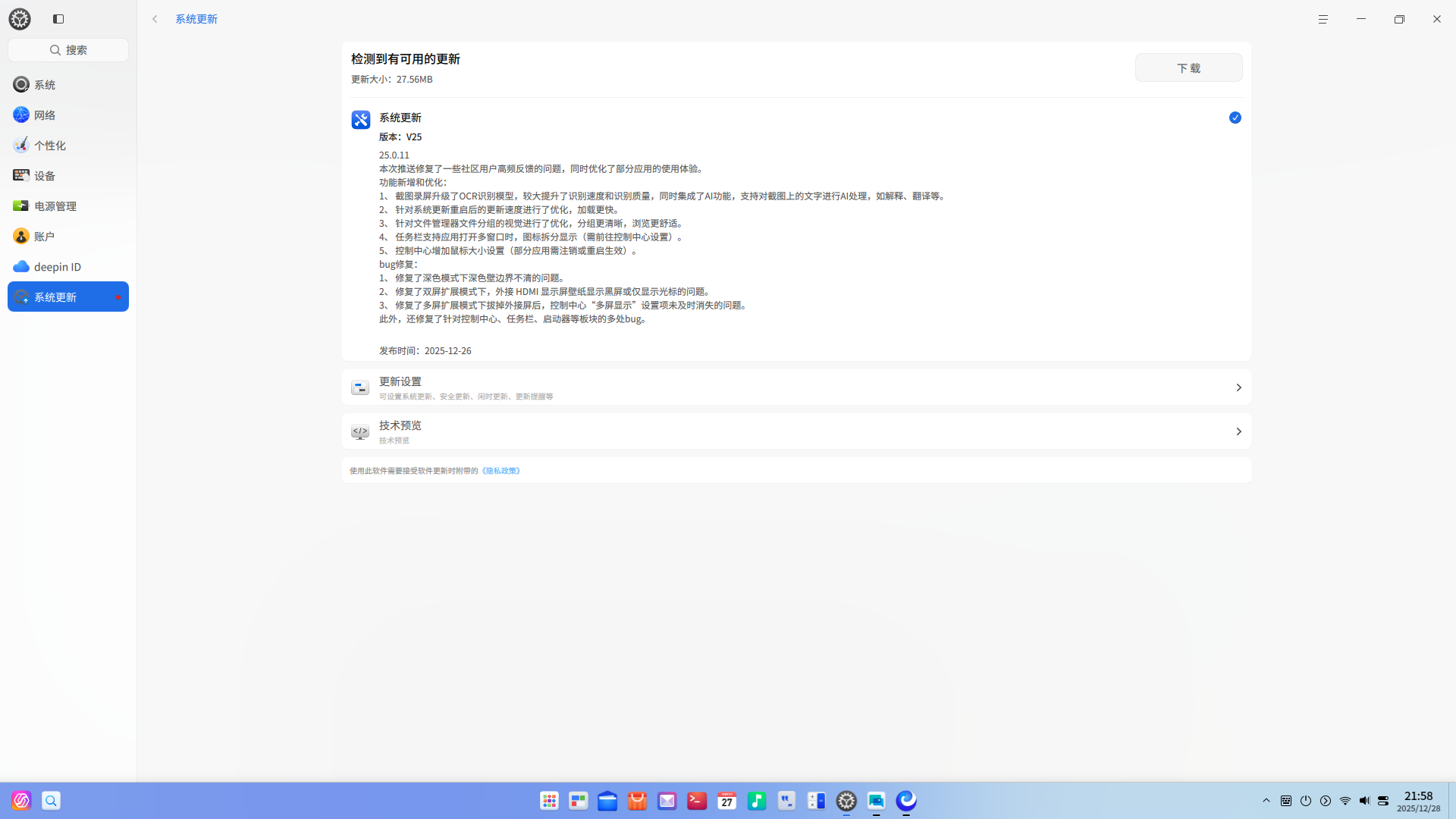
Task: Select 个性化 in the sidebar
Action: tap(50, 145)
